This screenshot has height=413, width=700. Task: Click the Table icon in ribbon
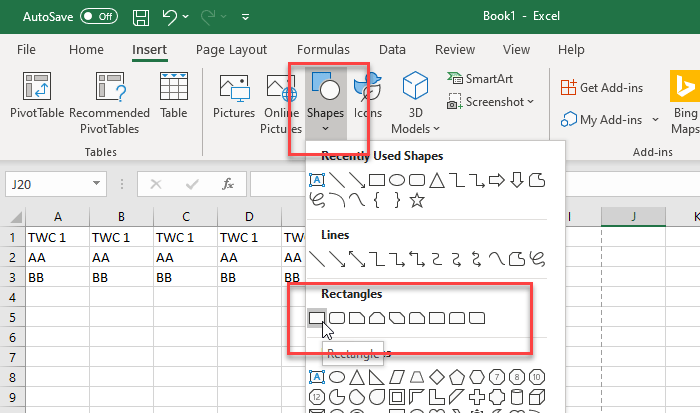pos(174,102)
